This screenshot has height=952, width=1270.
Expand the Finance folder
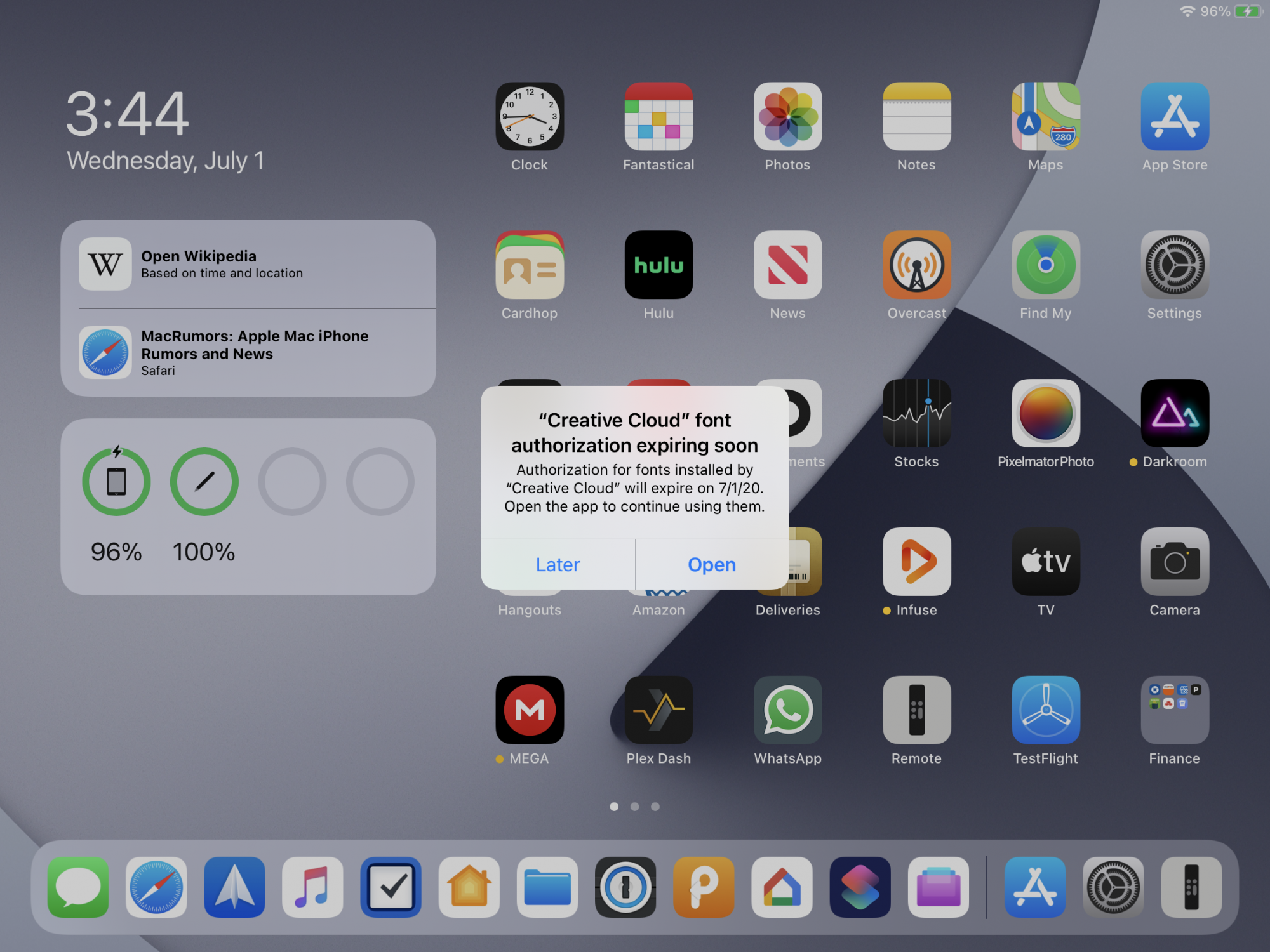pos(1174,710)
